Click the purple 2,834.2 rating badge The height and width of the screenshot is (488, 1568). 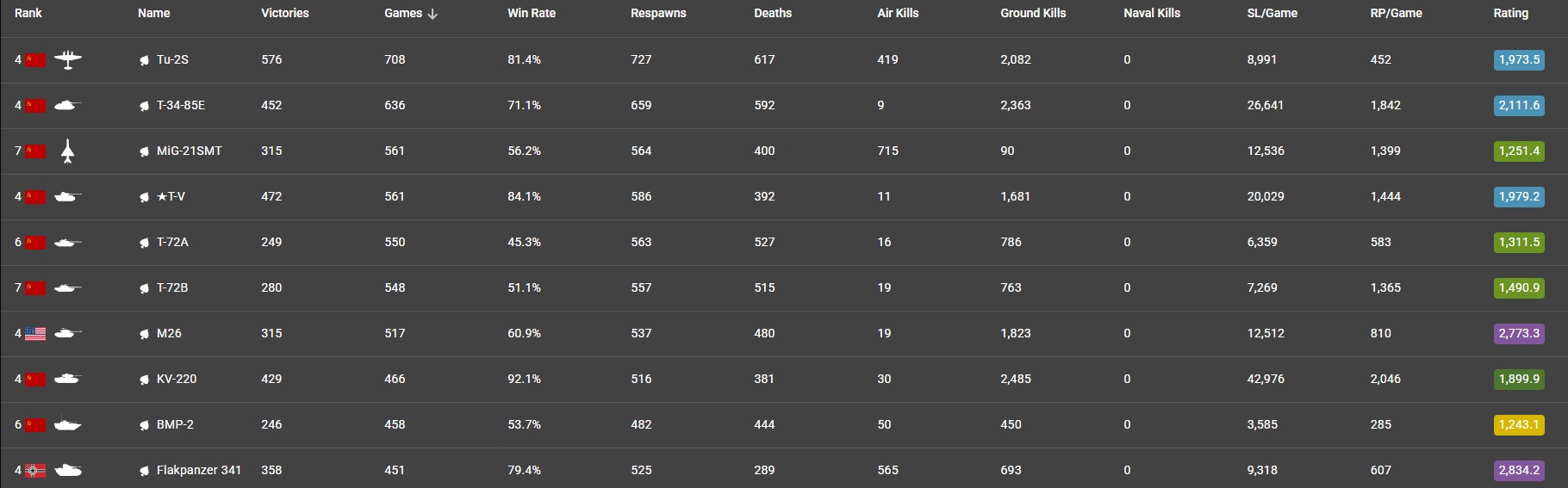pyautogui.click(x=1519, y=470)
